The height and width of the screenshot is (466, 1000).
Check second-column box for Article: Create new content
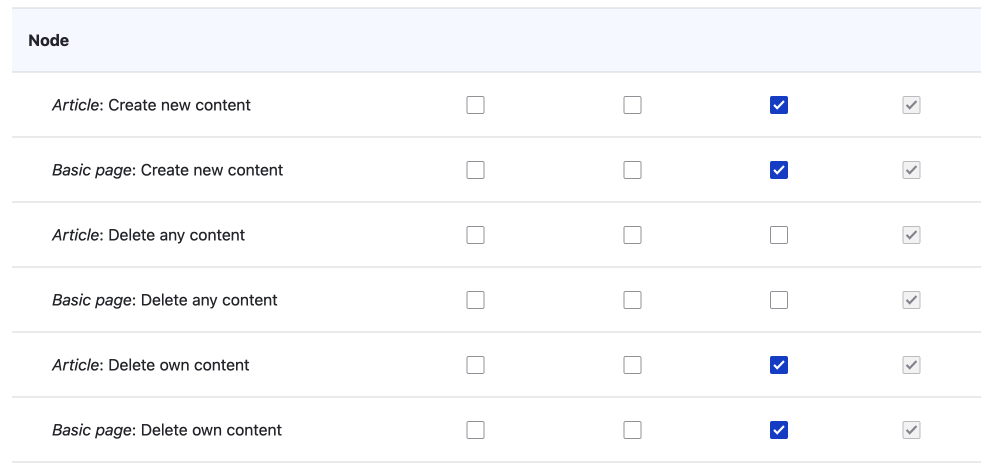(x=632, y=105)
